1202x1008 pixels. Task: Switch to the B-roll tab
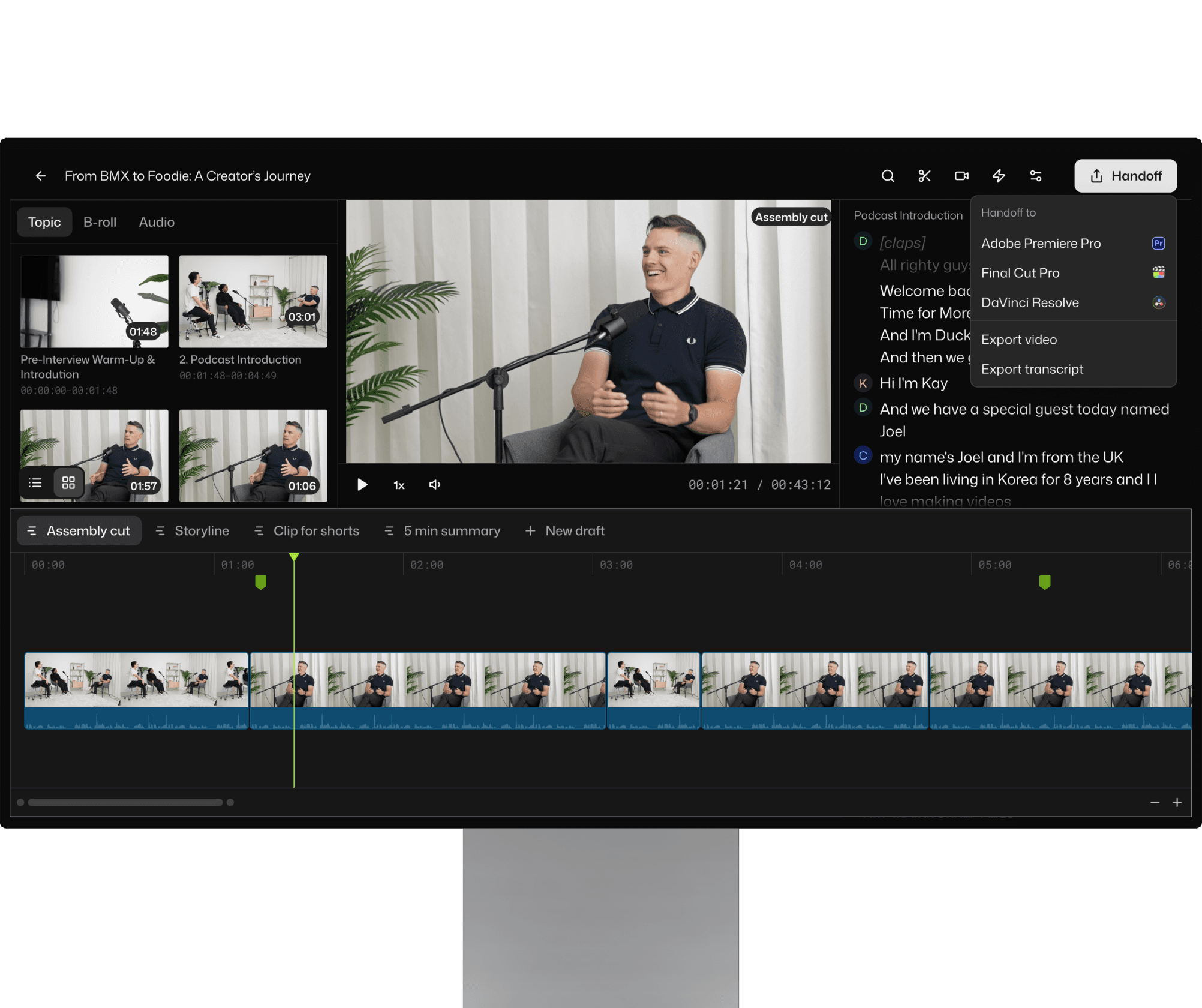[100, 222]
